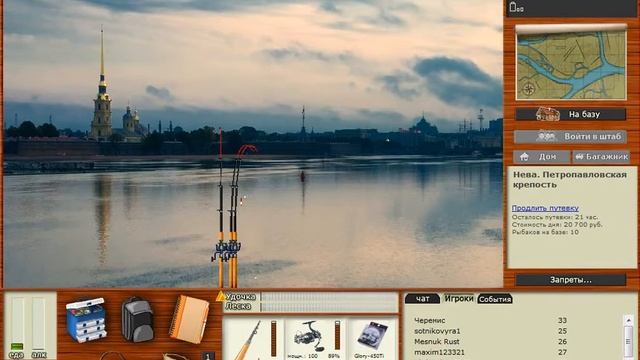640x360 pixels.
Task: Click the left fishing rod with red tip
Action: point(220,208)
